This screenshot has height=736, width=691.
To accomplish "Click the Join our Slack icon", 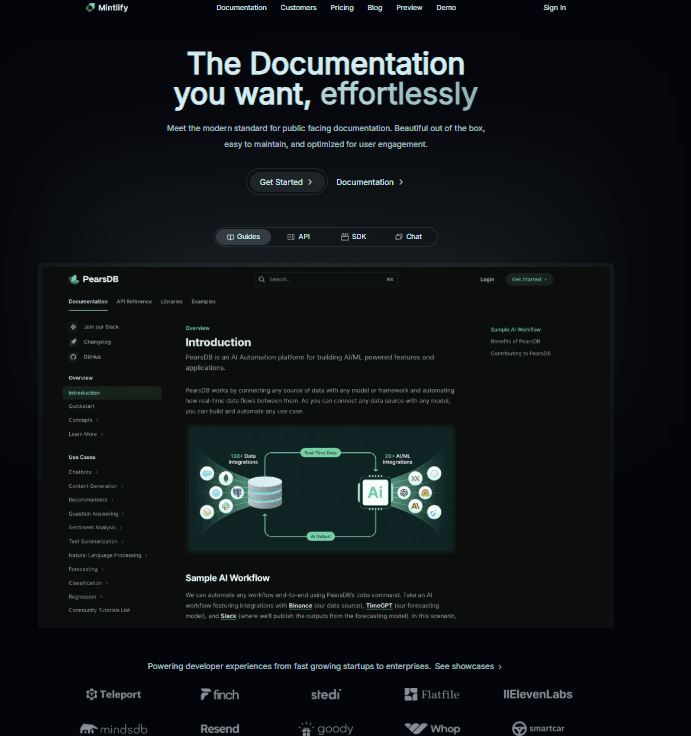I will (73, 327).
